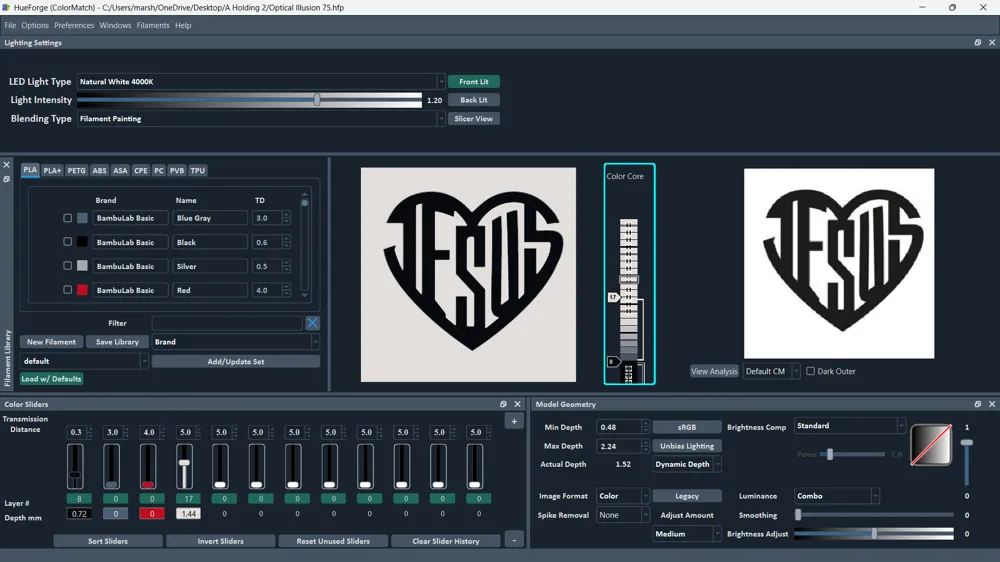Viewport: 1000px width, 562px height.
Task: Toggle the Back Lit button
Action: click(x=474, y=100)
